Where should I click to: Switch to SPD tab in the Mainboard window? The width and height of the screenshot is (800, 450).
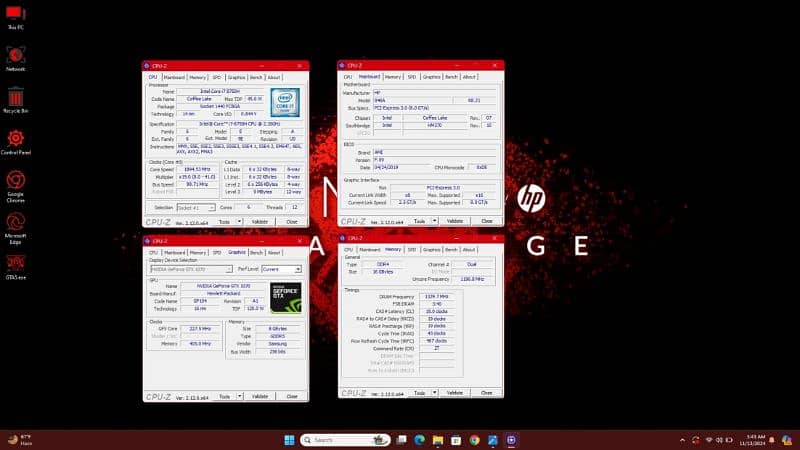click(412, 77)
